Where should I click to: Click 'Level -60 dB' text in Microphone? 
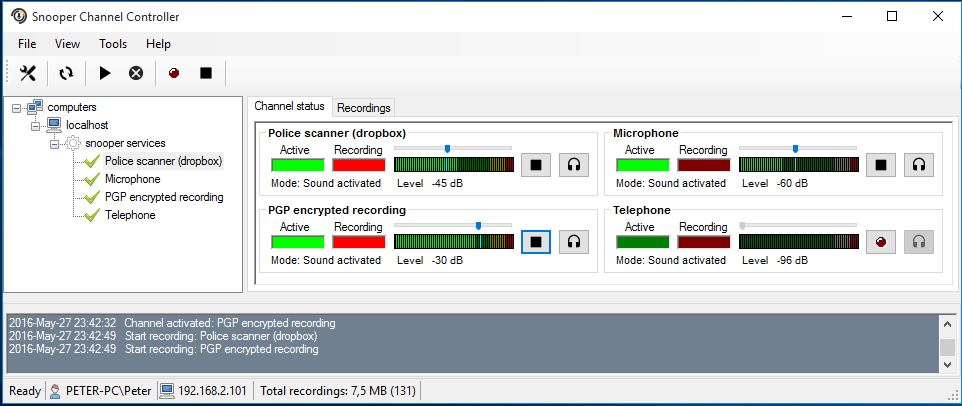tap(775, 183)
